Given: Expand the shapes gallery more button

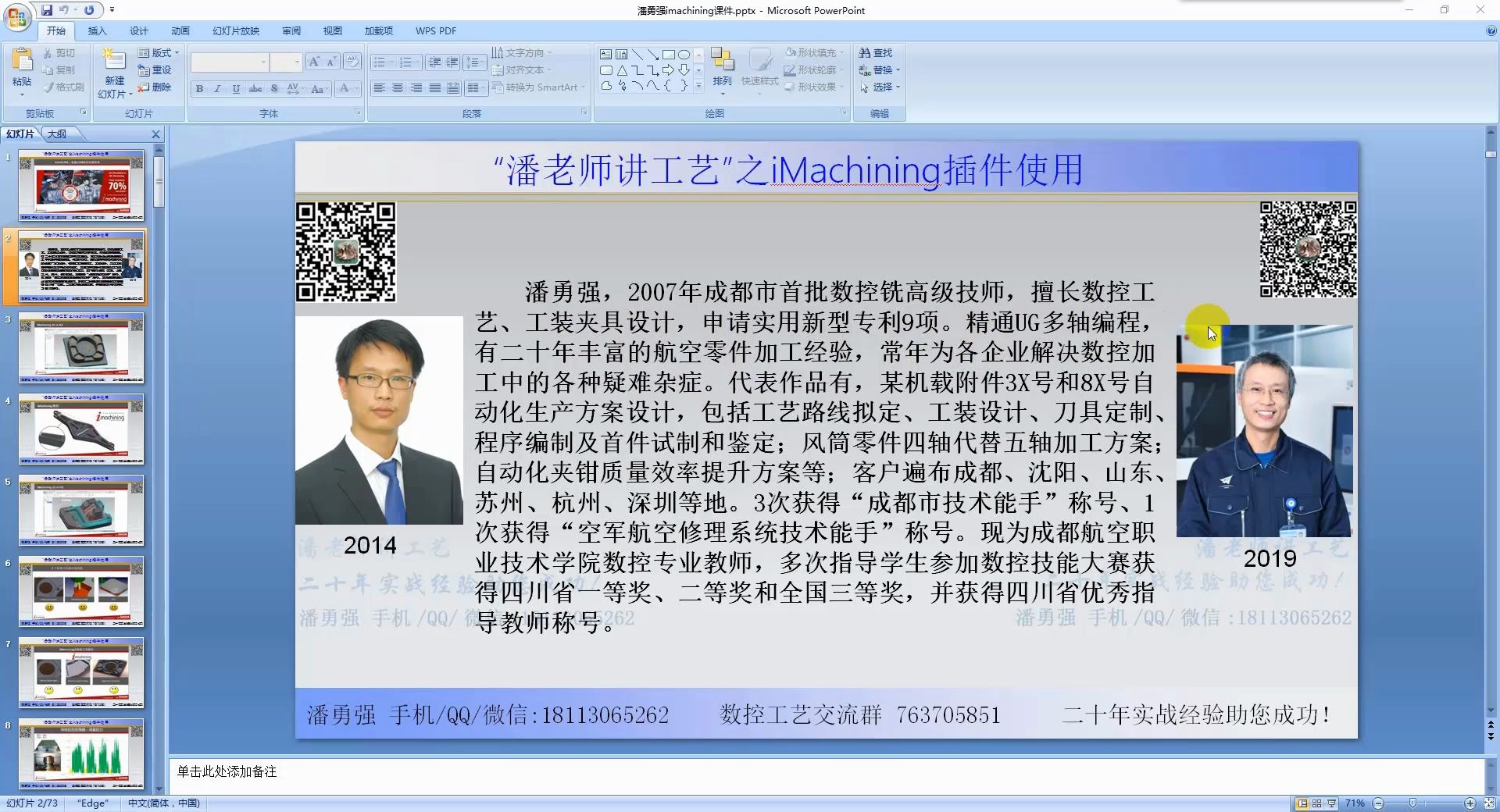Looking at the screenshot, I should click(698, 87).
